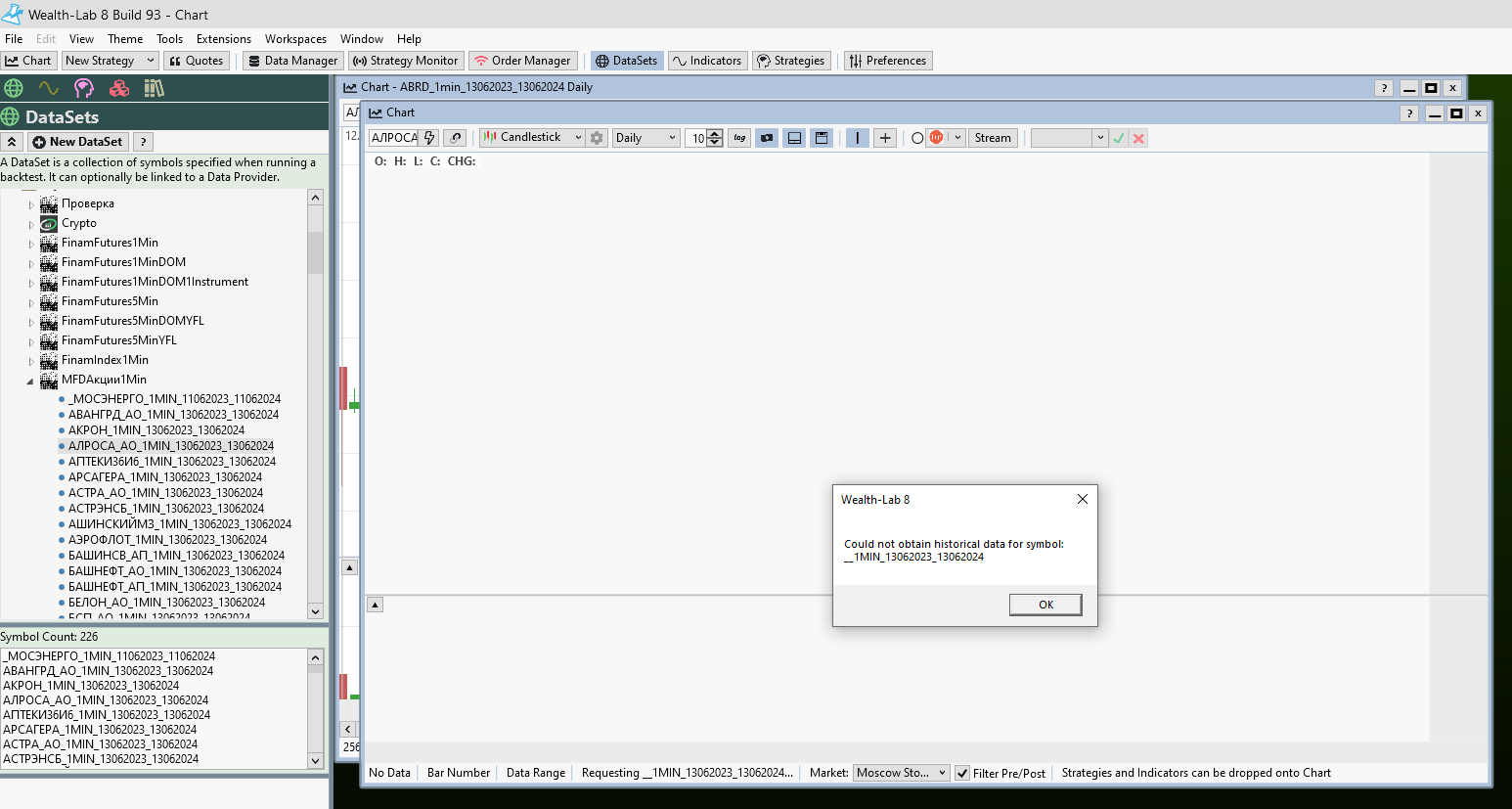
Task: Open chart style settings gear icon
Action: [x=597, y=138]
